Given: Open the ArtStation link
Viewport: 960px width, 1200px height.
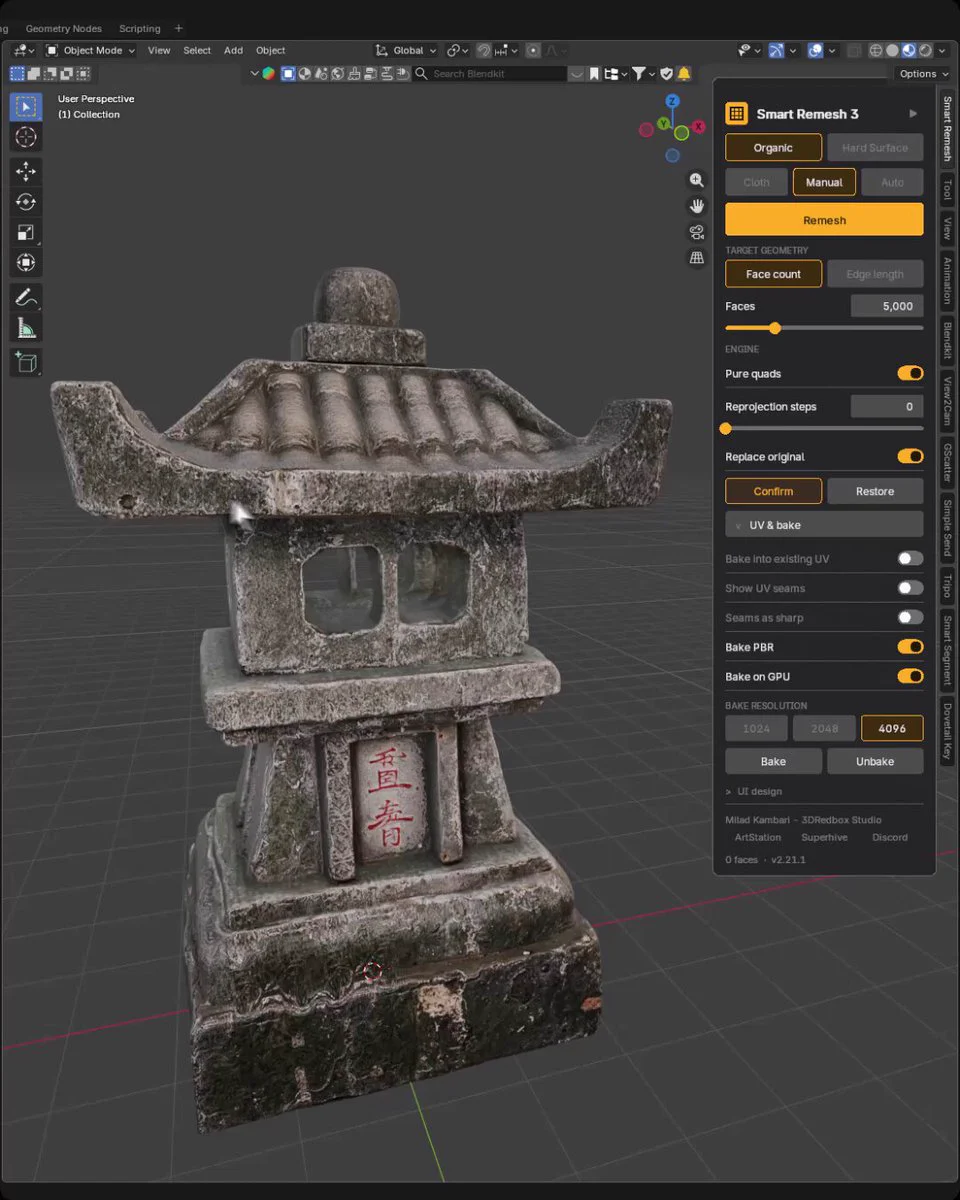Looking at the screenshot, I should click(x=758, y=837).
